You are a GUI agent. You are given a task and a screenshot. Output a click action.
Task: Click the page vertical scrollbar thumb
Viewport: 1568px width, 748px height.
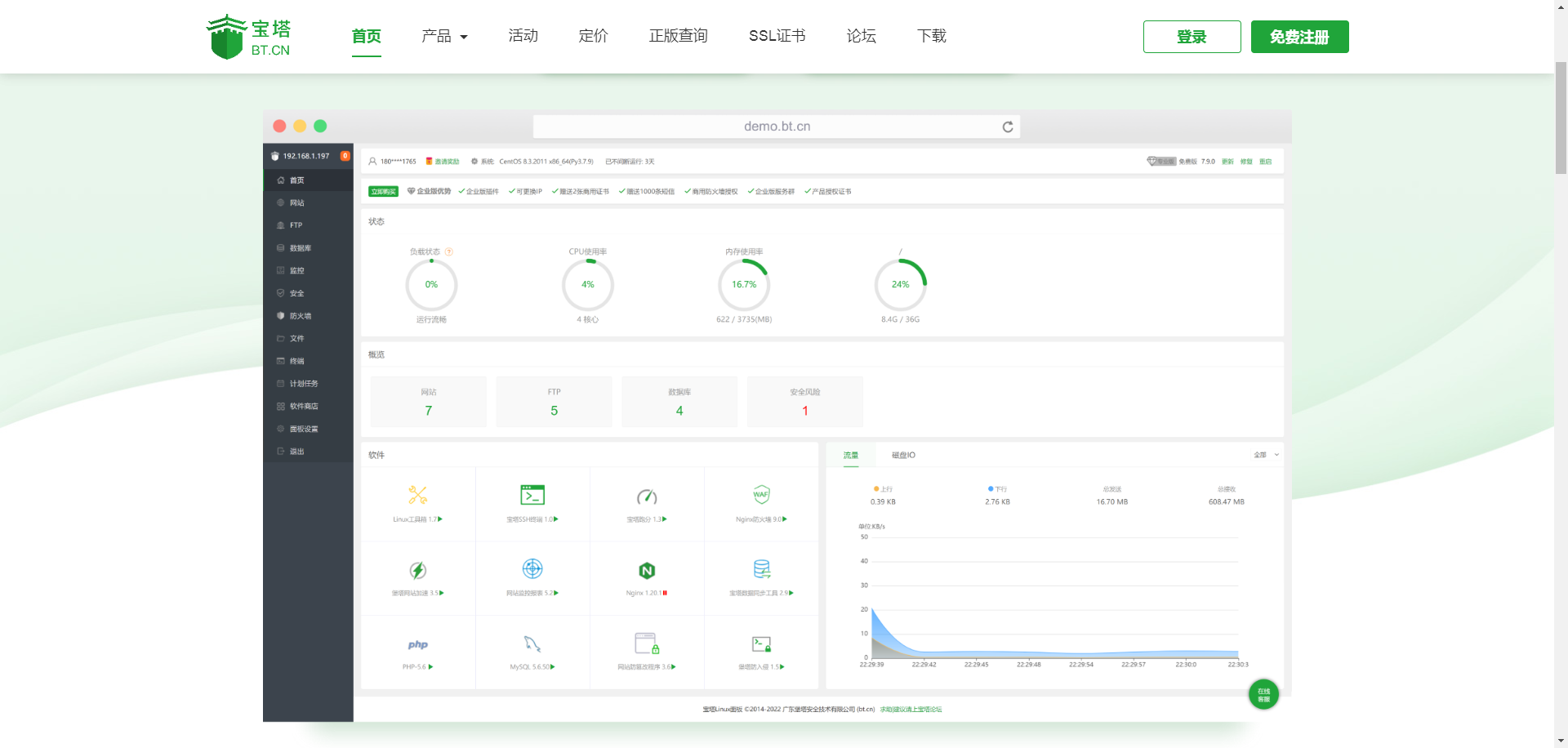coord(1561,118)
